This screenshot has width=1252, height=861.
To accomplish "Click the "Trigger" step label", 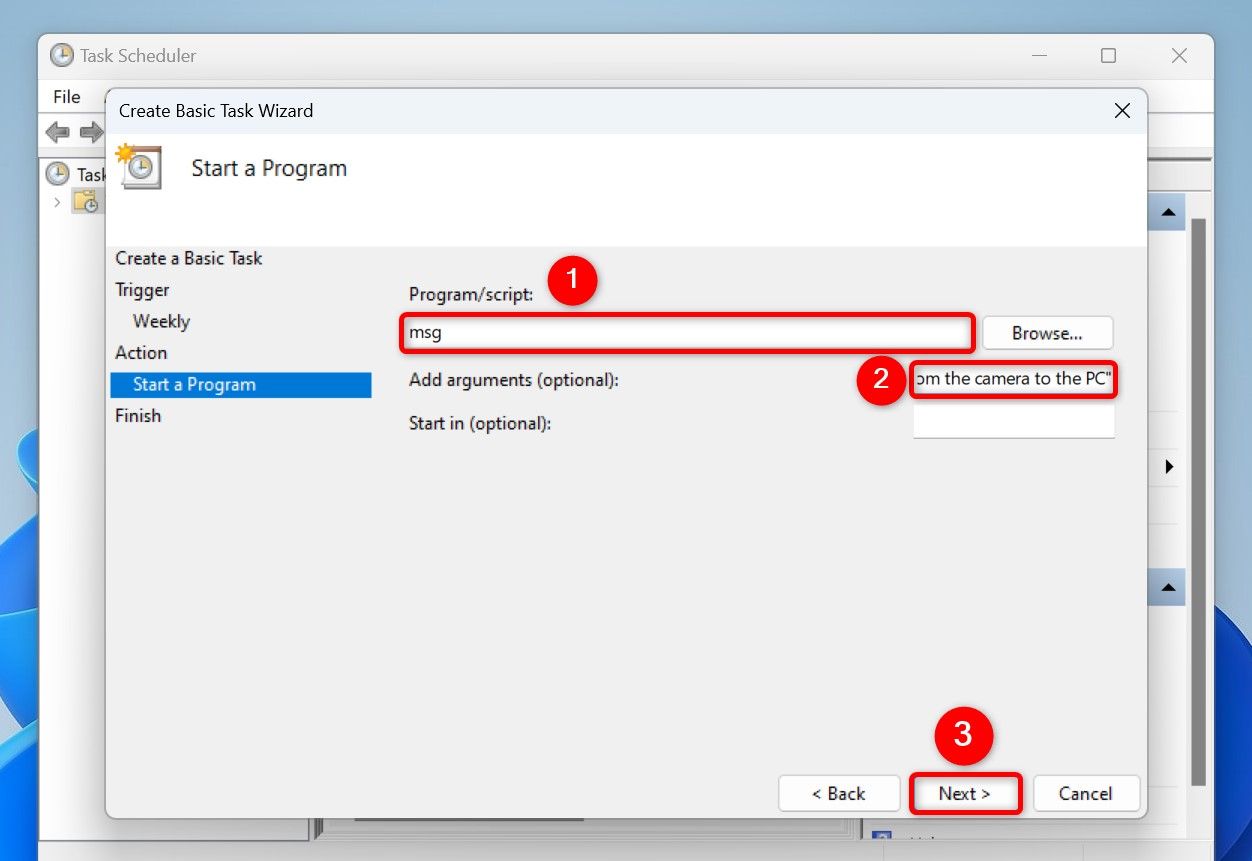I will pyautogui.click(x=142, y=290).
